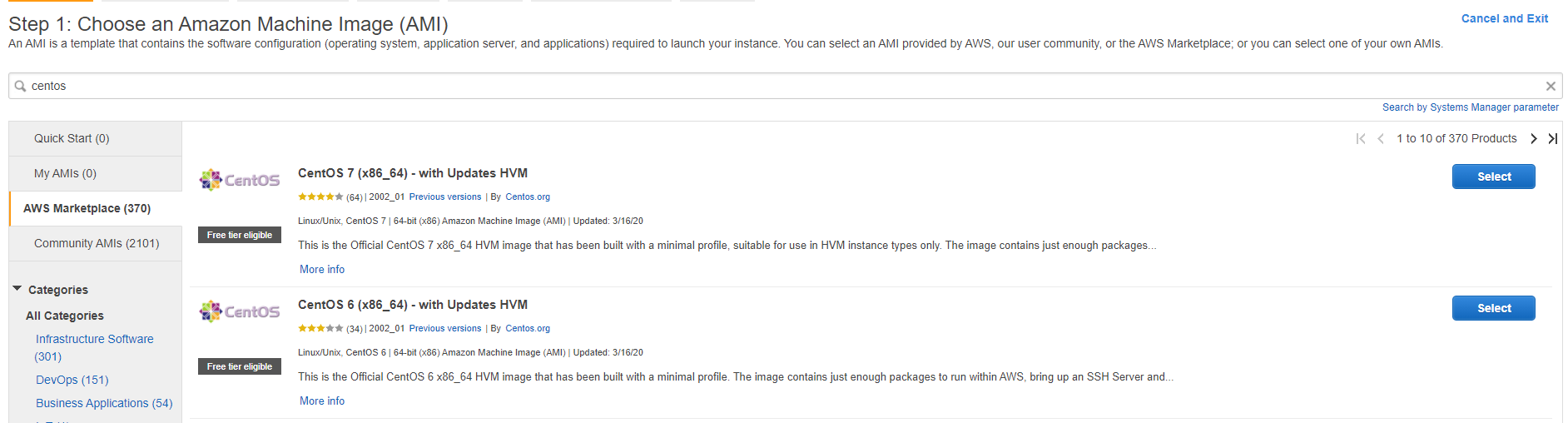The height and width of the screenshot is (423, 1568).
Task: Select All Categories filter
Action: (65, 316)
